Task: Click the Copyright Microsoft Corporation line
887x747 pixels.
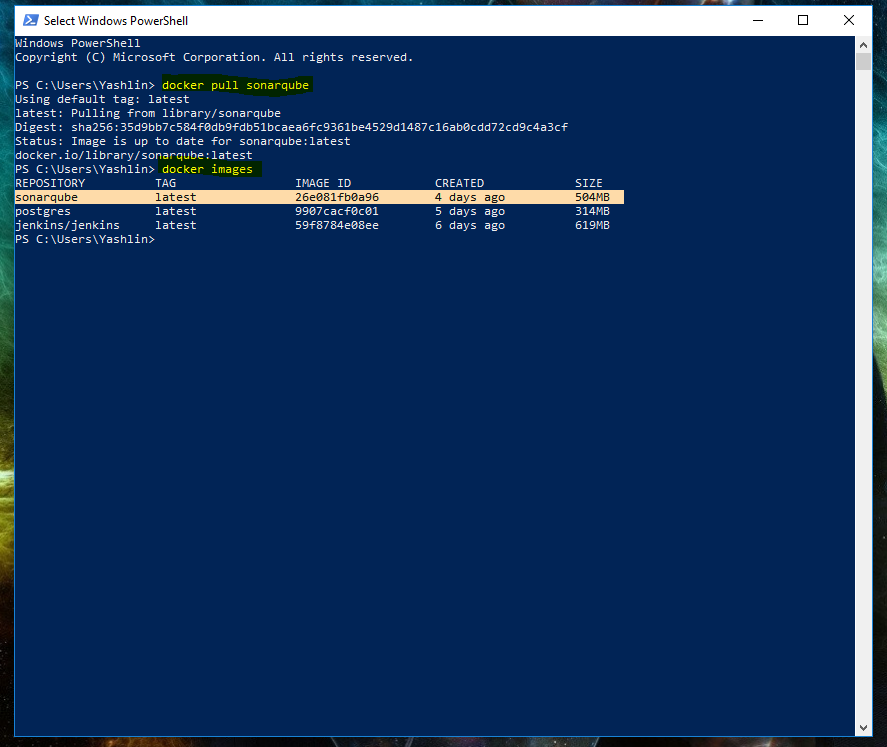Action: point(214,58)
